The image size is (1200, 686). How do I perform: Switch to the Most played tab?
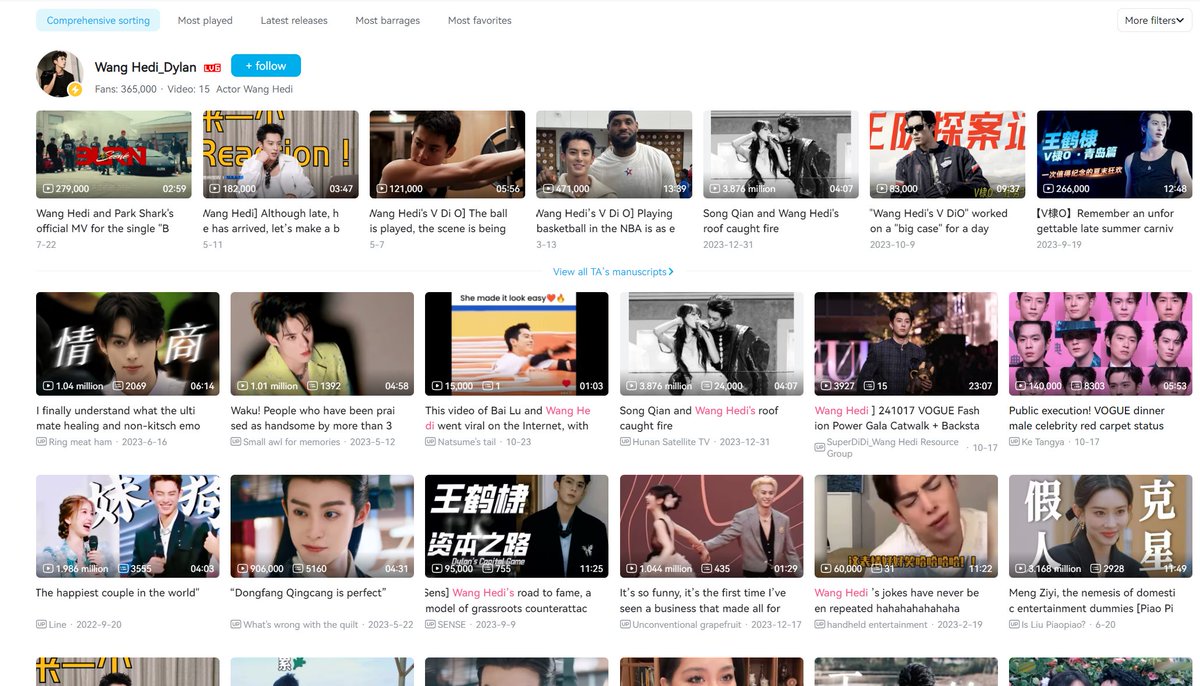(204, 19)
